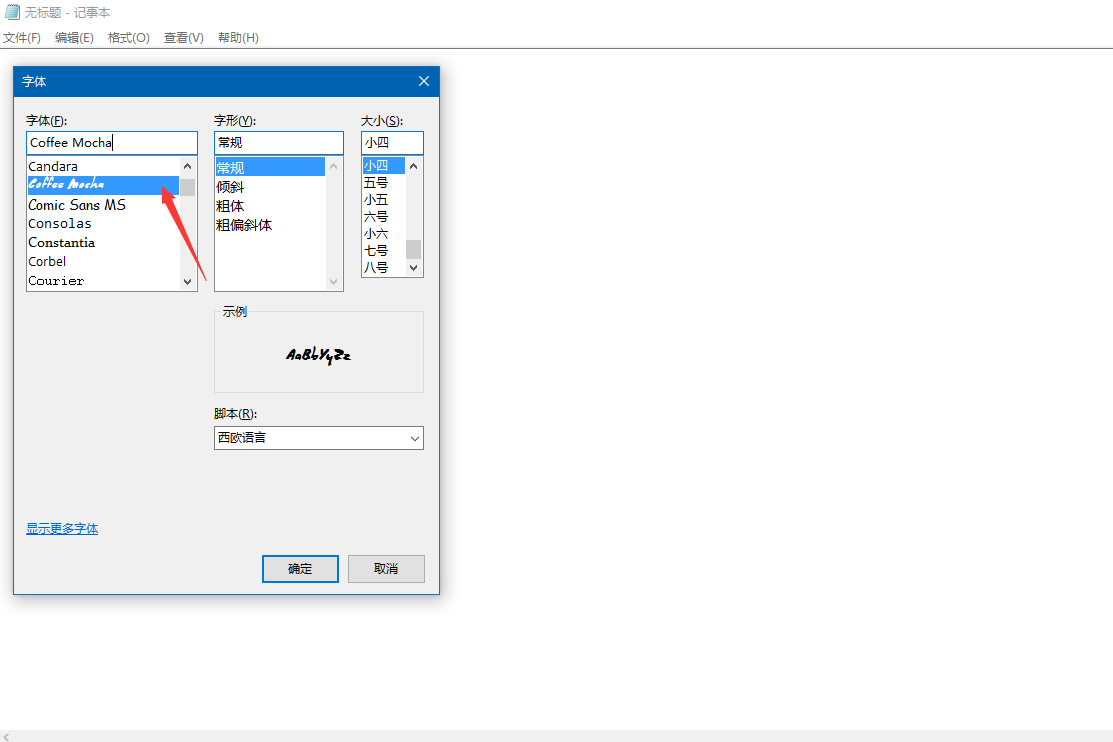The height and width of the screenshot is (742, 1113).
Task: Choose 倾斜 font style
Action: [x=270, y=187]
